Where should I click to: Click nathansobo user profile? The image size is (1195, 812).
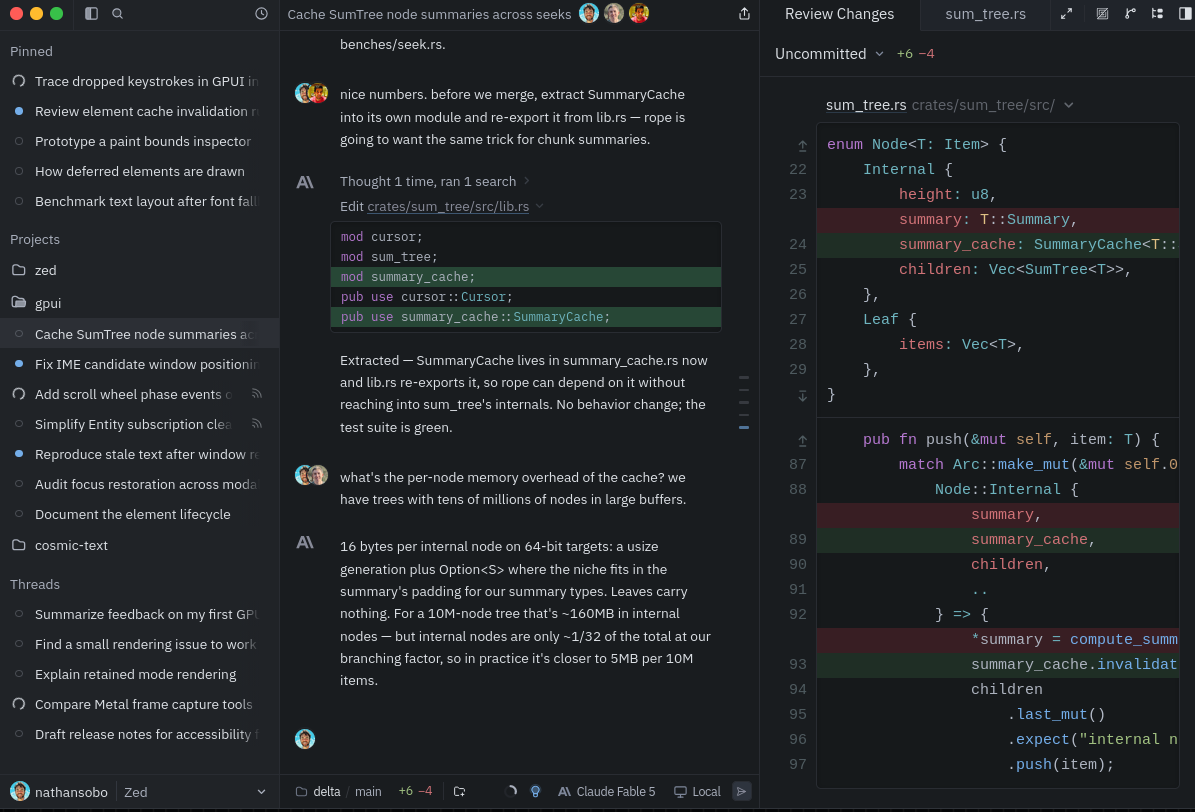click(x=59, y=792)
